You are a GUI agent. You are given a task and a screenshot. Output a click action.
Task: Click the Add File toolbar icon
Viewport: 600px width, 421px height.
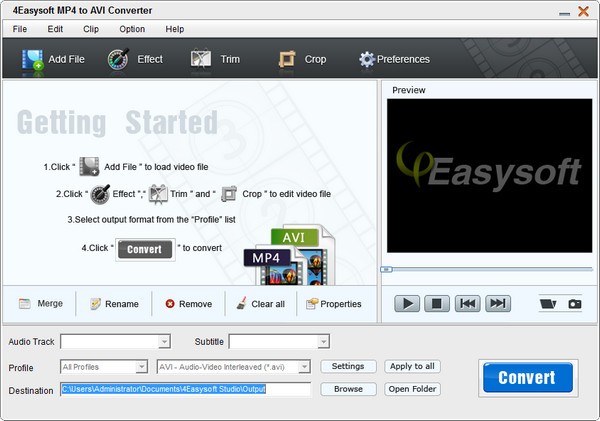[x=32, y=59]
